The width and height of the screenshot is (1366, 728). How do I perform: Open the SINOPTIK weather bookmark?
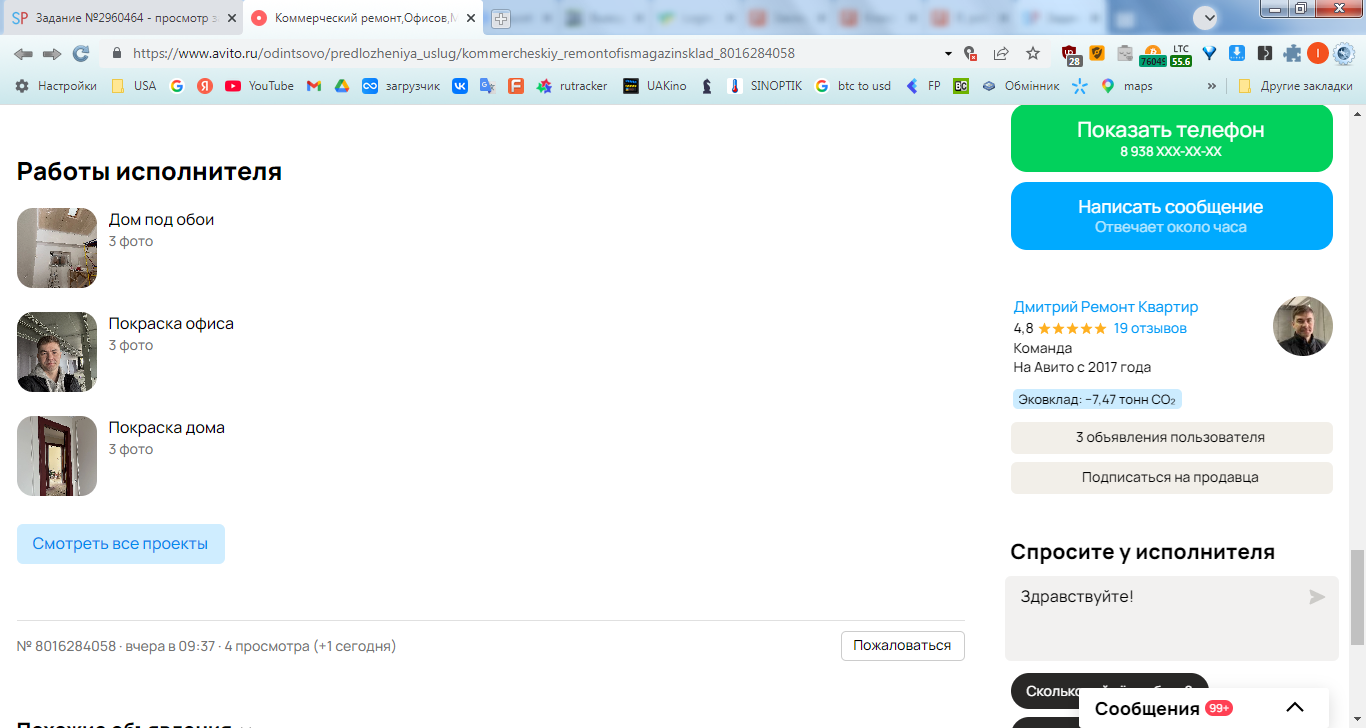[x=765, y=86]
